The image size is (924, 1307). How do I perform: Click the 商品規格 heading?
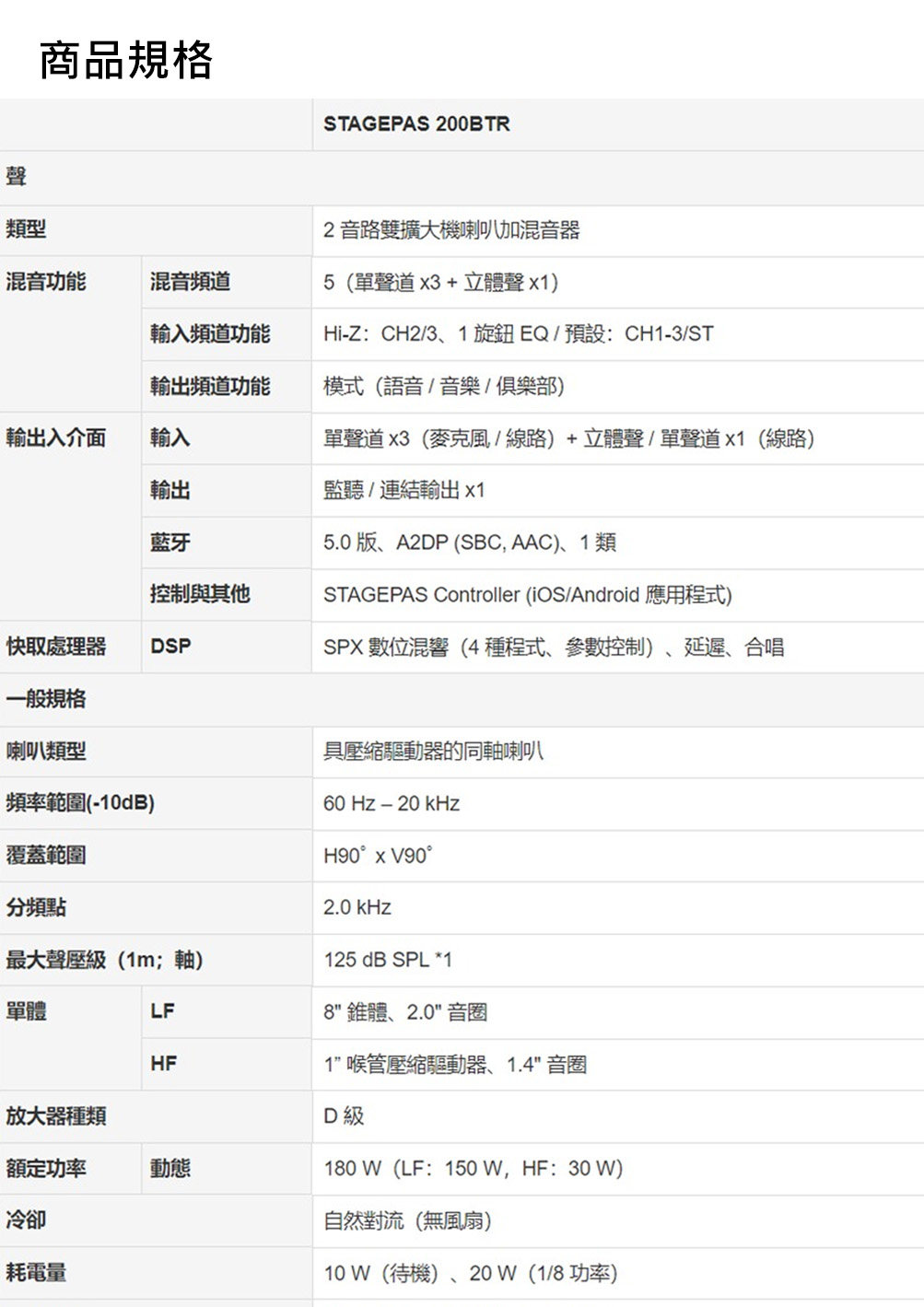(x=126, y=61)
